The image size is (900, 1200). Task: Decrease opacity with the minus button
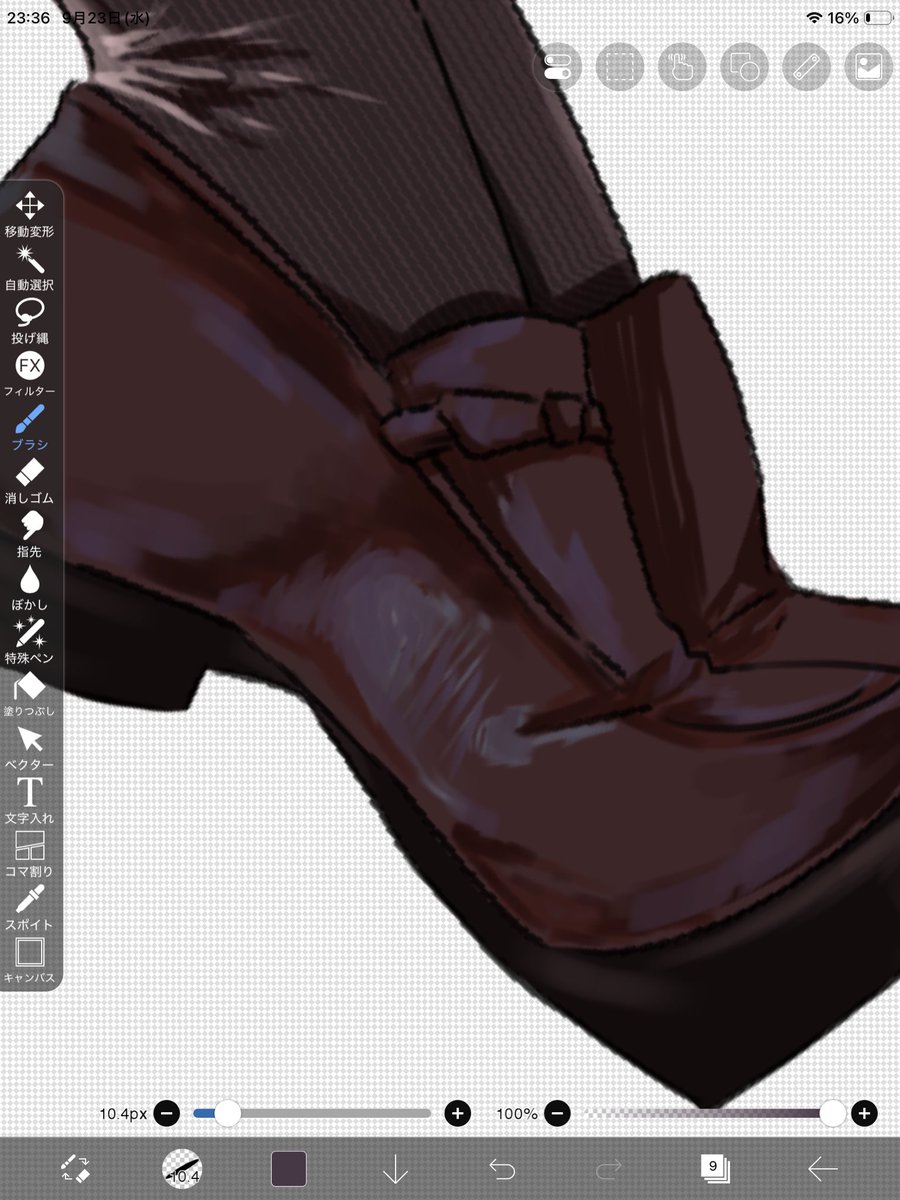tap(558, 1112)
